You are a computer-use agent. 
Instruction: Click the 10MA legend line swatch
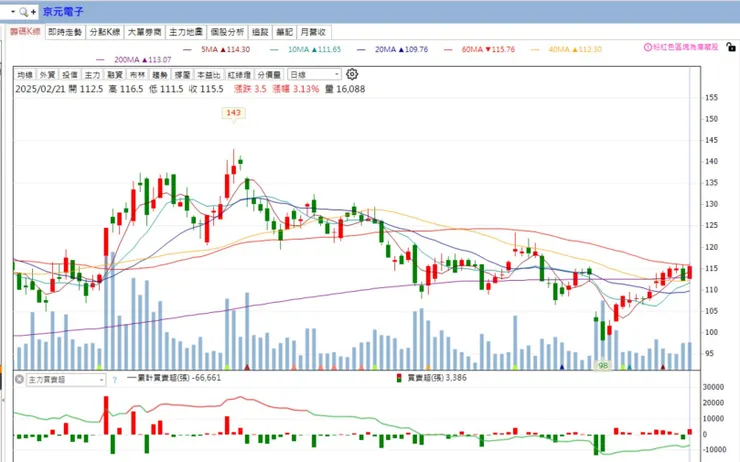click(x=274, y=50)
